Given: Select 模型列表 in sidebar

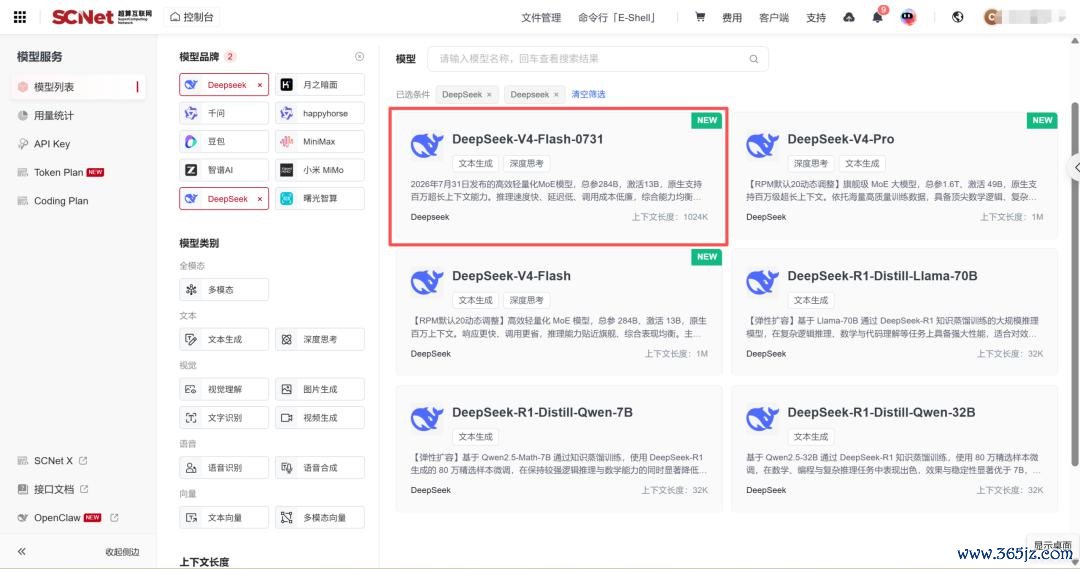Looking at the screenshot, I should tap(79, 87).
